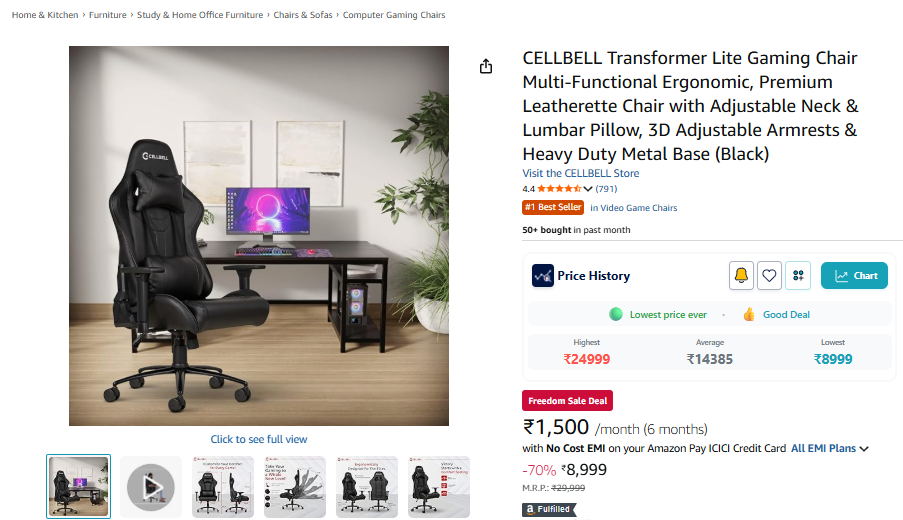The height and width of the screenshot is (520, 903).
Task: Click the in Video Game Chairs link
Action: tap(633, 208)
